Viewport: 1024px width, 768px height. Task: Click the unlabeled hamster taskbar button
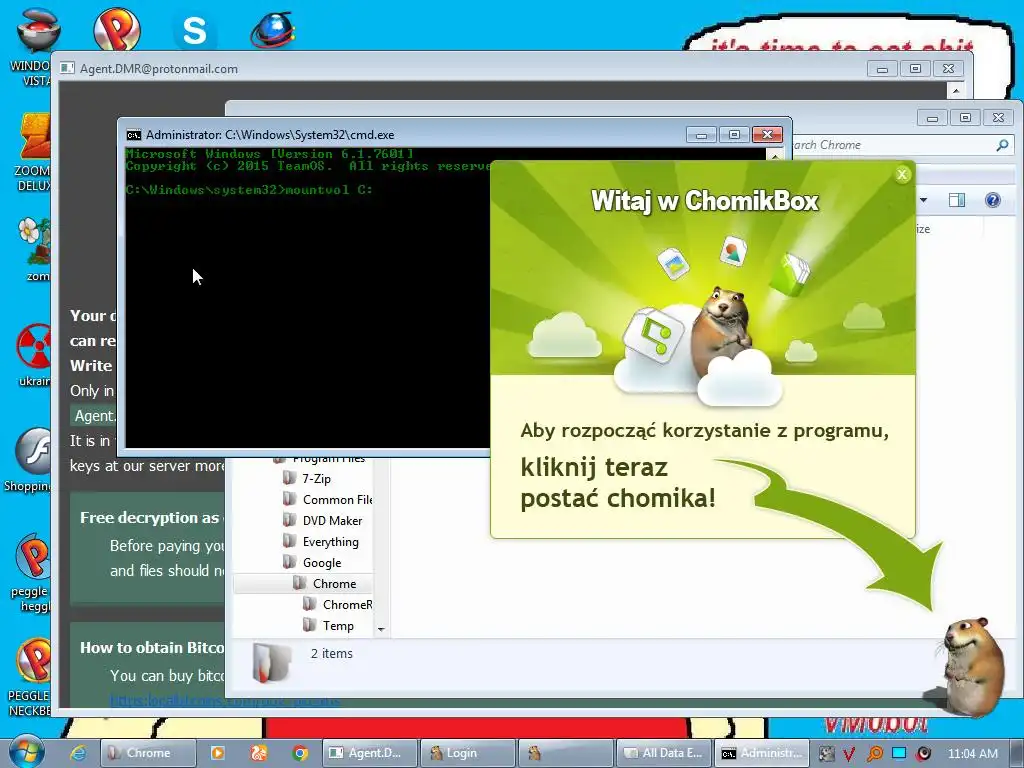coord(566,753)
